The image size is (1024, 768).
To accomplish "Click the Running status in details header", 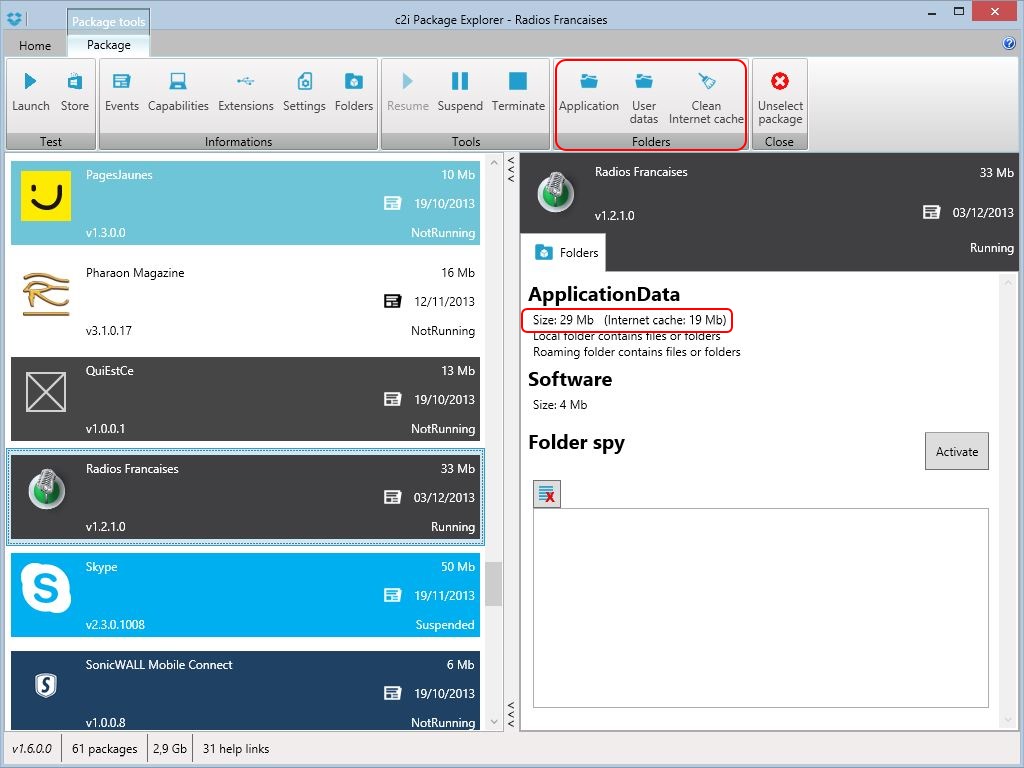I will pos(992,248).
